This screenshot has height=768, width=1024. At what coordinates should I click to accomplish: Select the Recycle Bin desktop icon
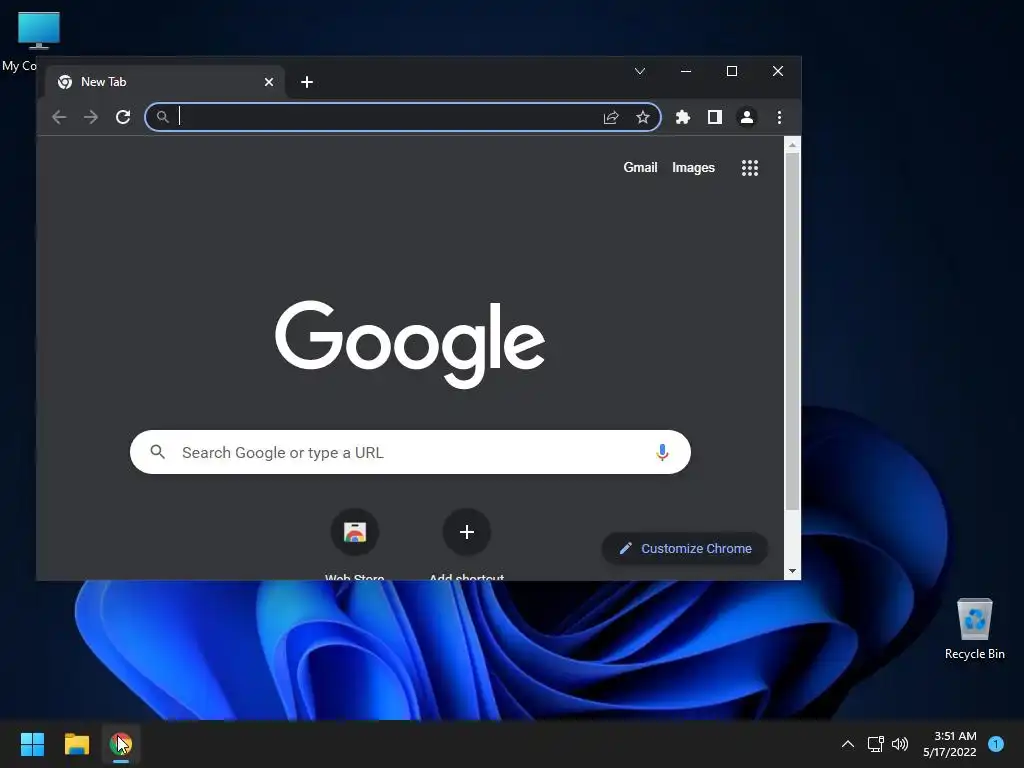tap(974, 629)
